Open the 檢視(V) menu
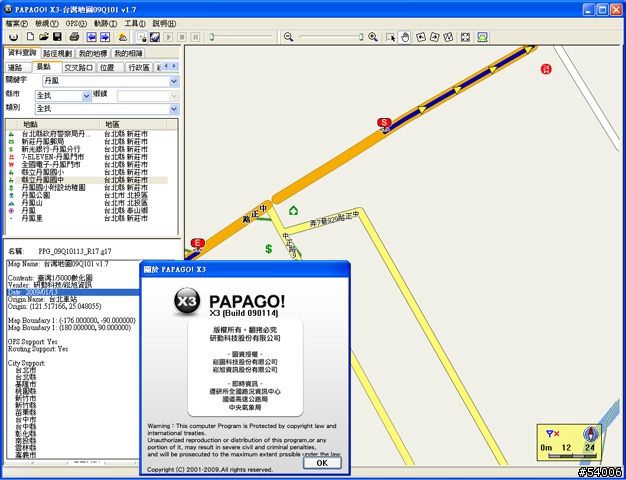The width and height of the screenshot is (626, 480). [x=46, y=24]
